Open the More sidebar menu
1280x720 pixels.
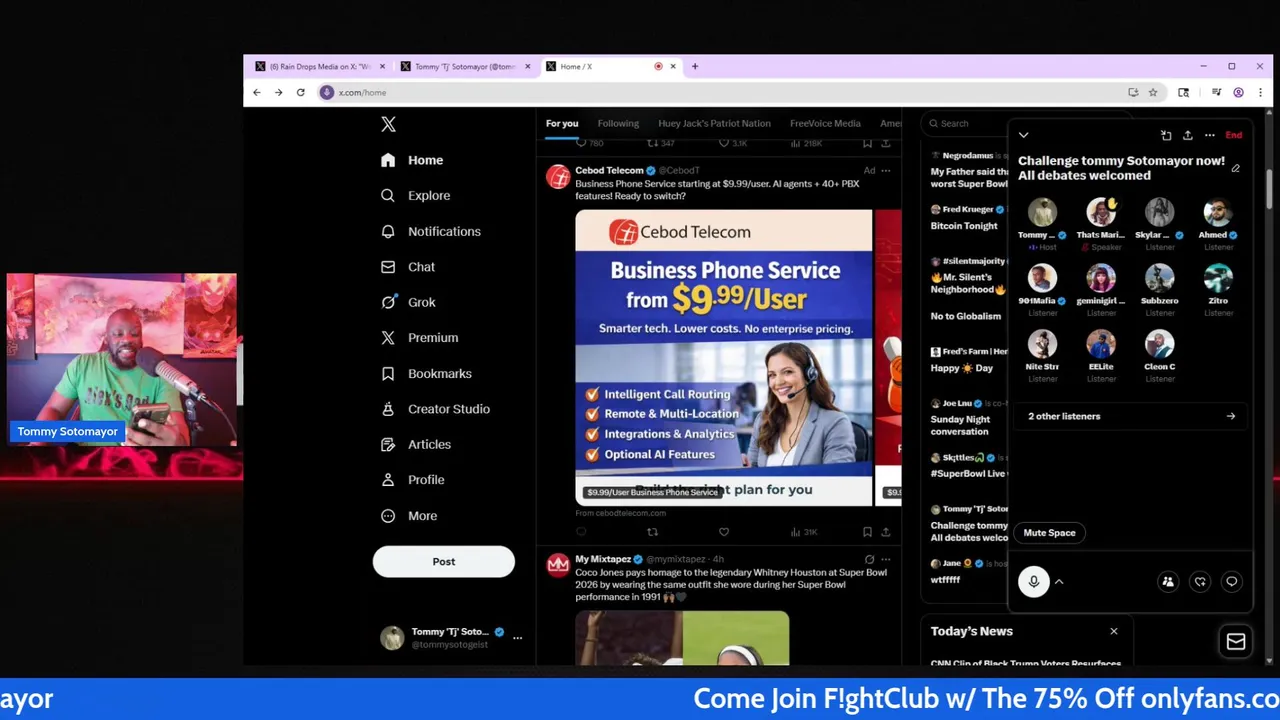(409, 516)
